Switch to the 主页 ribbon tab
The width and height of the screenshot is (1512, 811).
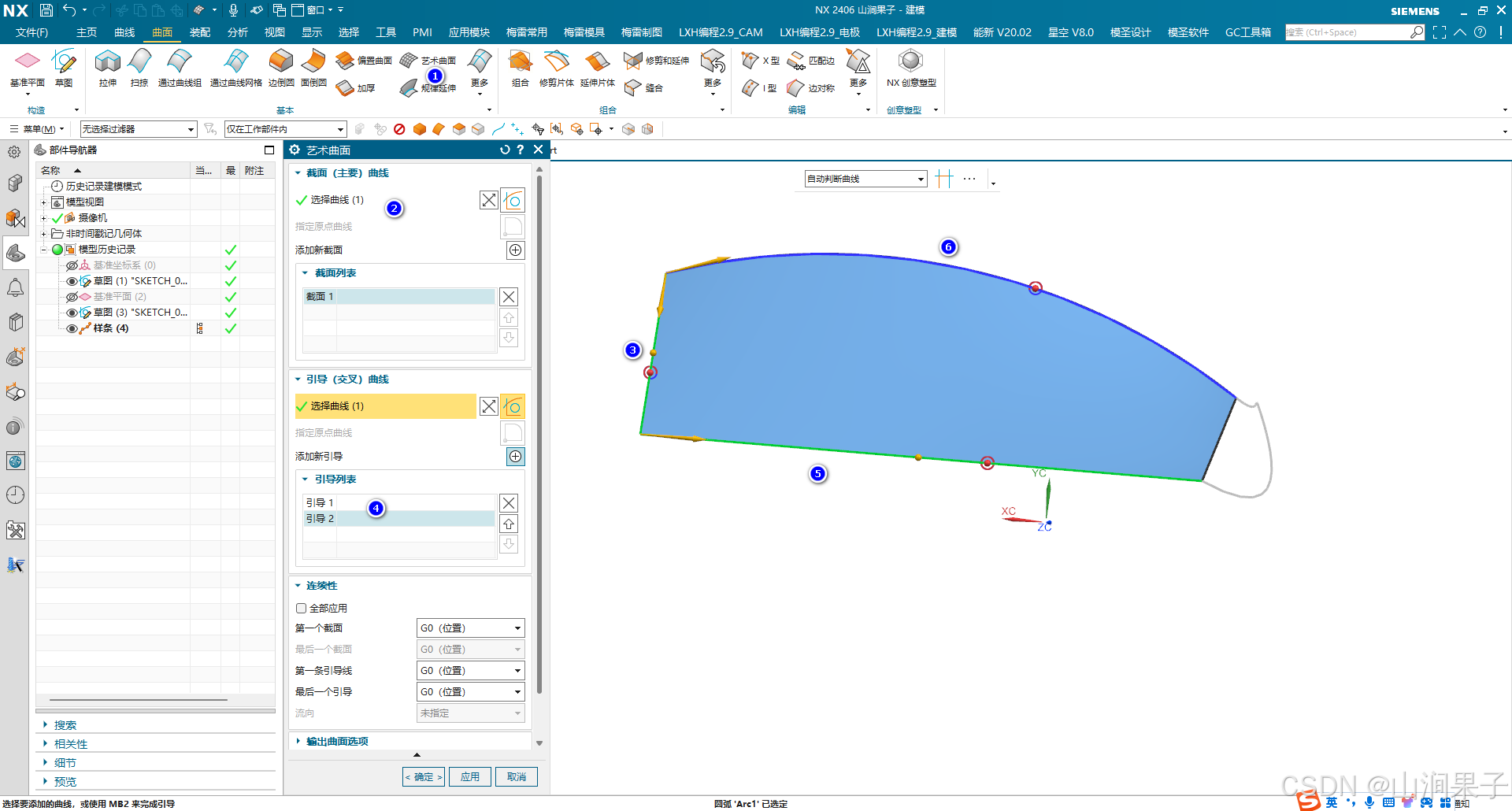tap(87, 32)
